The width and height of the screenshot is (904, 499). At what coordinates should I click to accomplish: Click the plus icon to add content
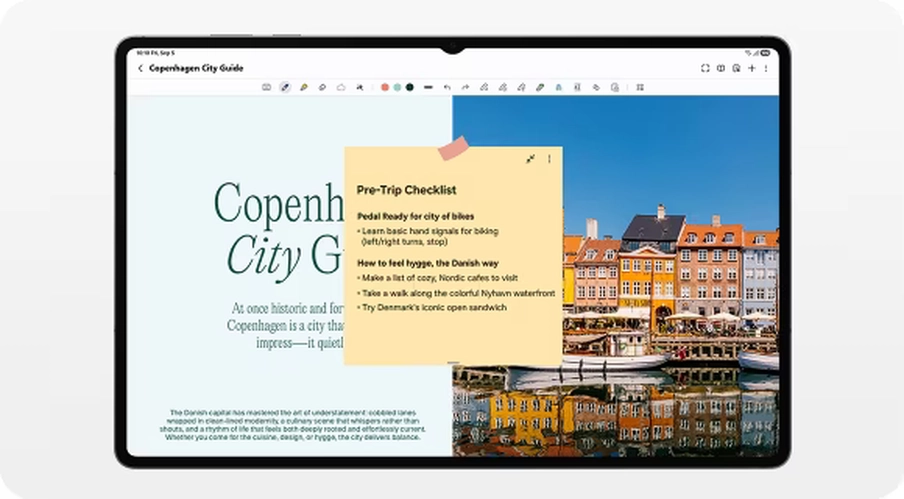(x=752, y=69)
